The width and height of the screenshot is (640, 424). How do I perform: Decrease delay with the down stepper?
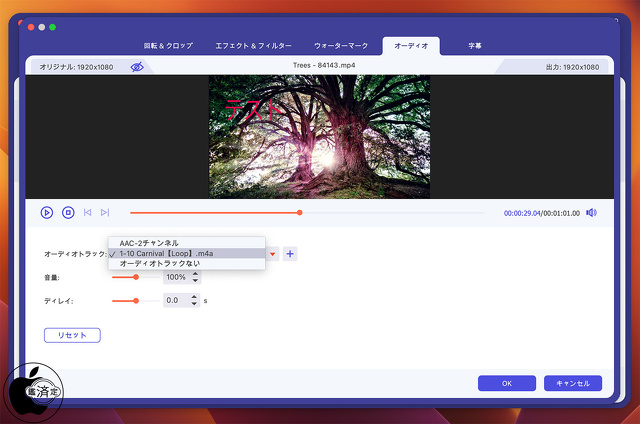194,304
